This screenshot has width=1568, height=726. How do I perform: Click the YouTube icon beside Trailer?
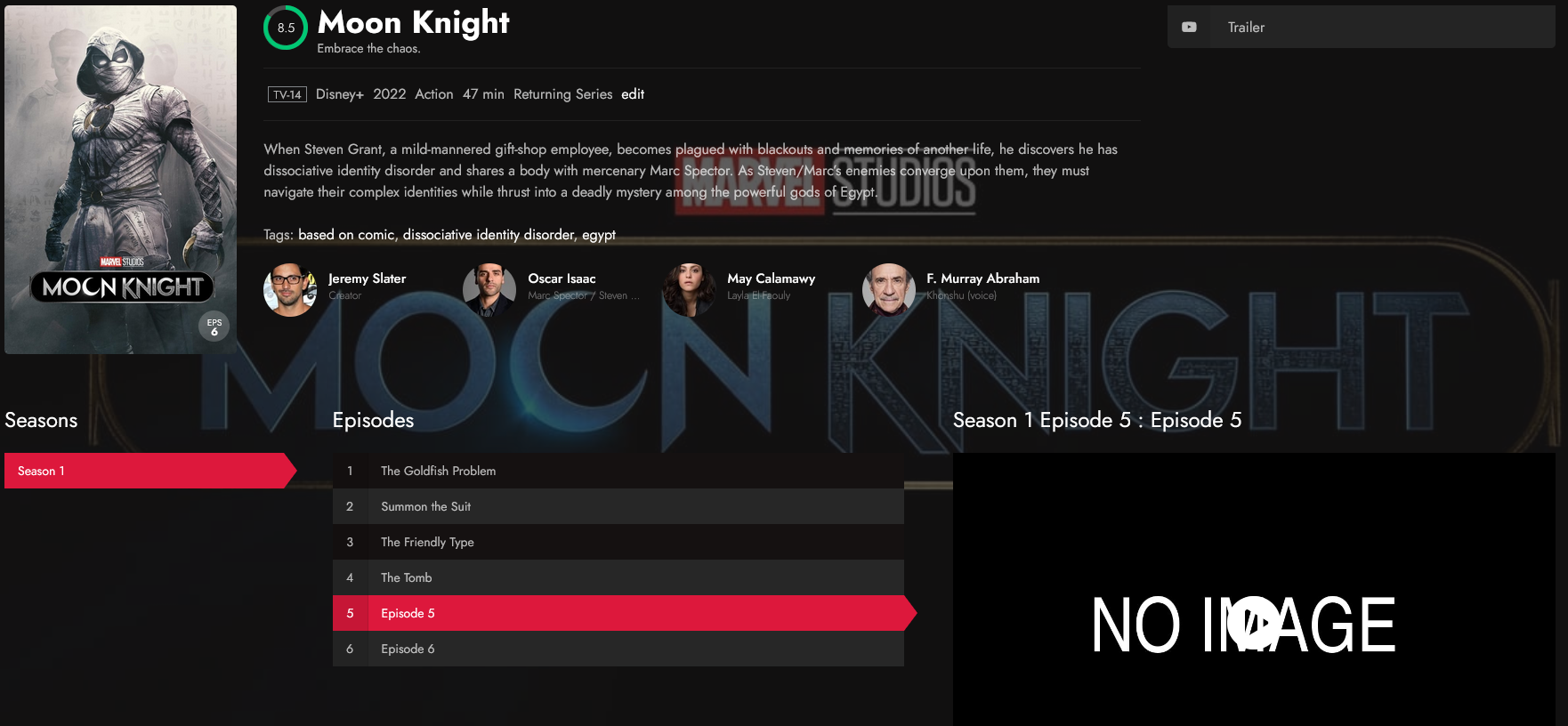coord(1189,28)
